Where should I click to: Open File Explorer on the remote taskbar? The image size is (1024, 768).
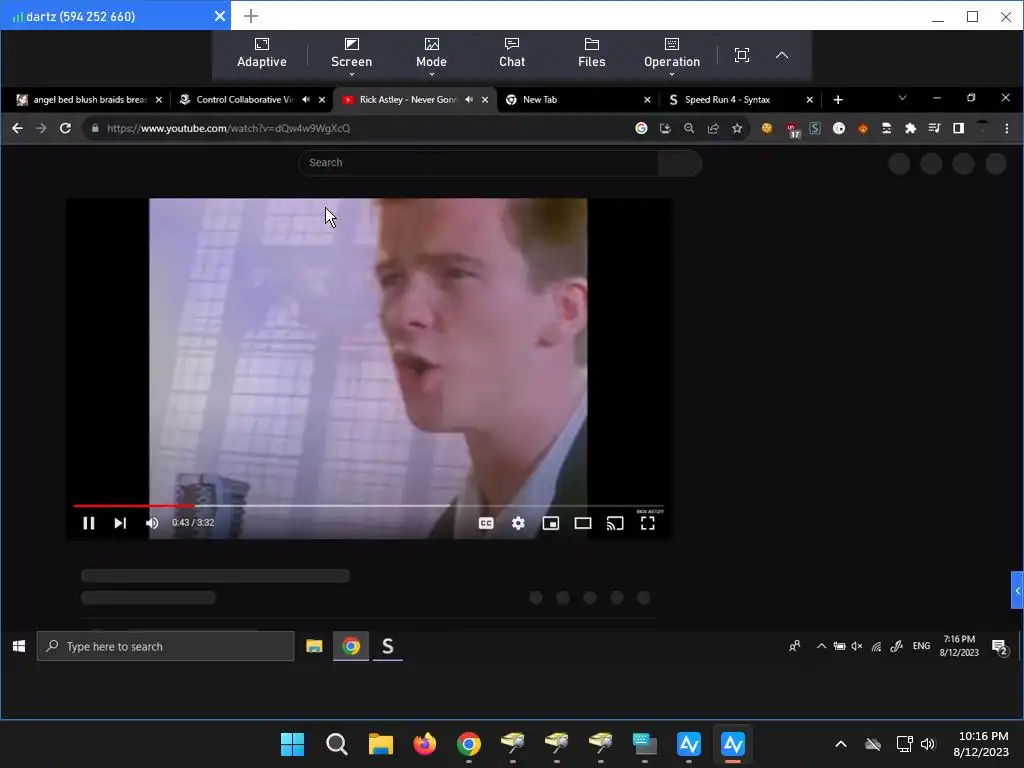tap(314, 646)
